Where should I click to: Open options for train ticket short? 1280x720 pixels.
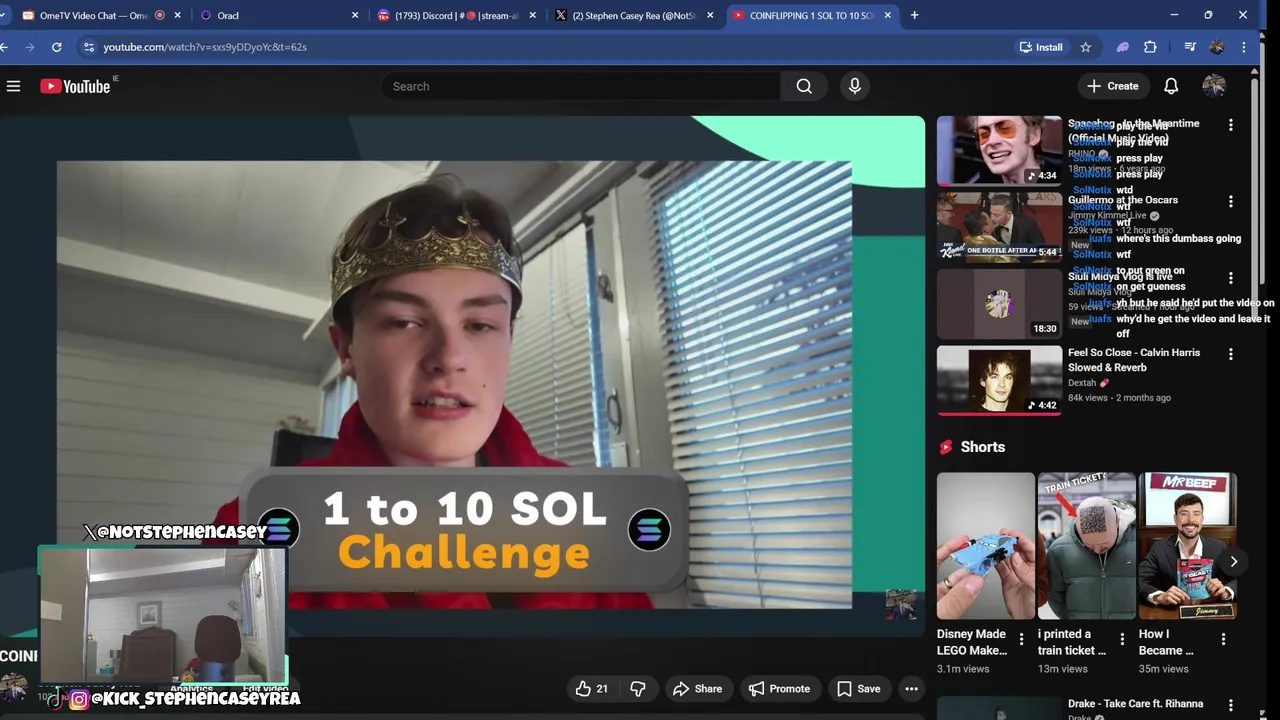1122,639
